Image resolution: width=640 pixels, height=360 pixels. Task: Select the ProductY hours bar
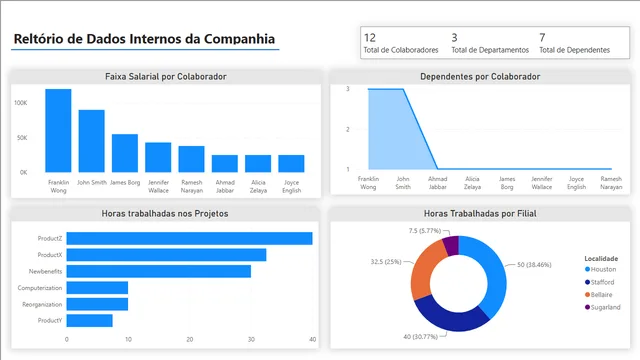[89, 320]
